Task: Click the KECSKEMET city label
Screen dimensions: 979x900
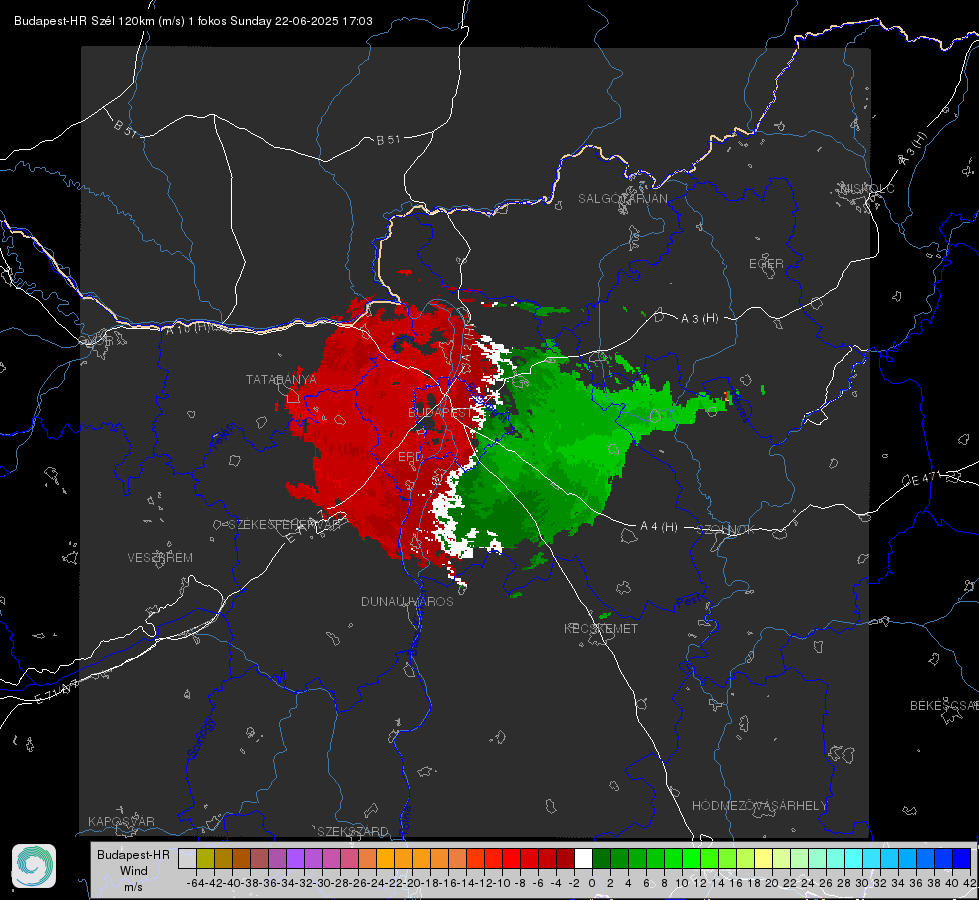Action: pos(601,628)
